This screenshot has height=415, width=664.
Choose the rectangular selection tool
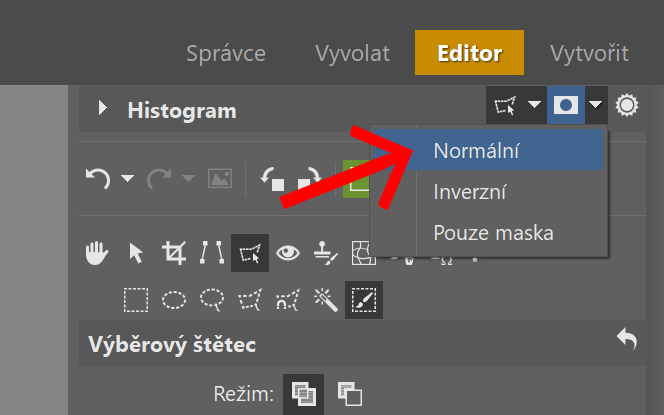136,300
